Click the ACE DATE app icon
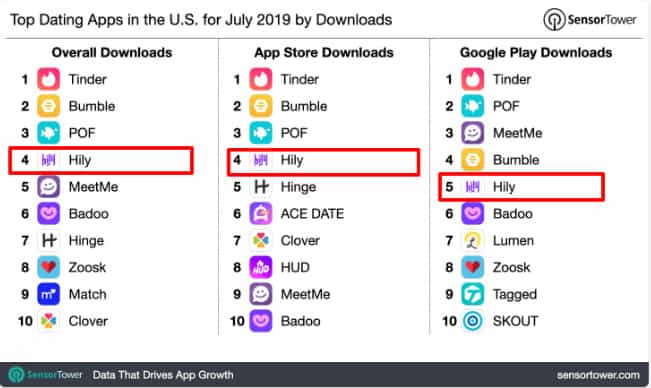The height and width of the screenshot is (388, 651). pos(261,214)
